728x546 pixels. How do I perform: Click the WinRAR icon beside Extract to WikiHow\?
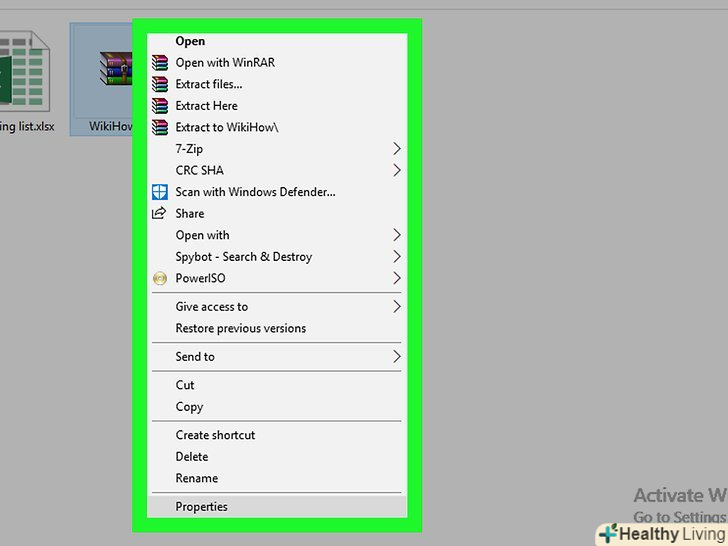pyautogui.click(x=160, y=127)
